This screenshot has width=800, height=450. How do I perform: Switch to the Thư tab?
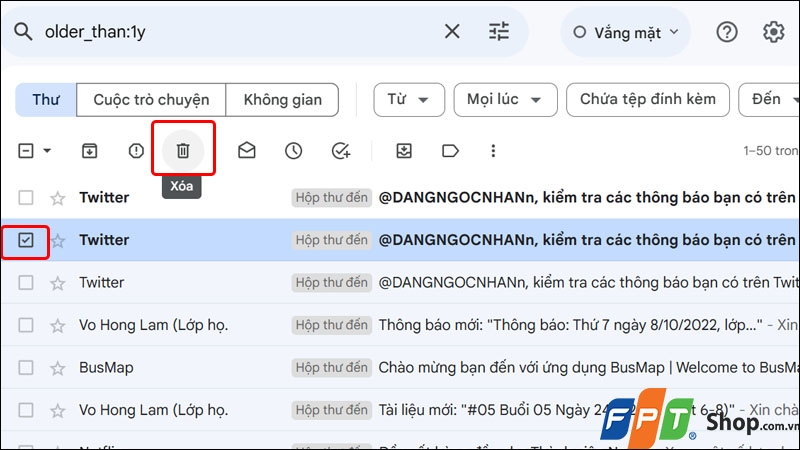(x=46, y=100)
